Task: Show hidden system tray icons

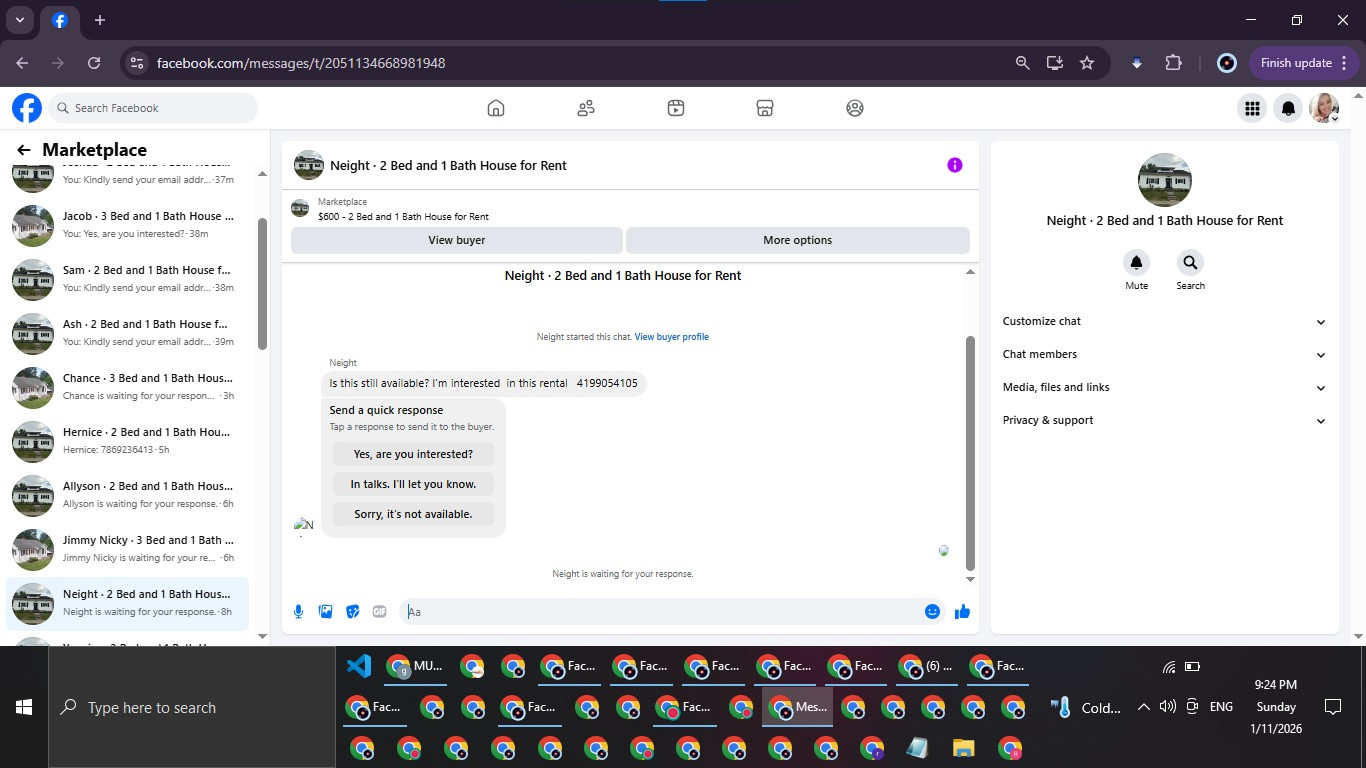Action: [1143, 707]
